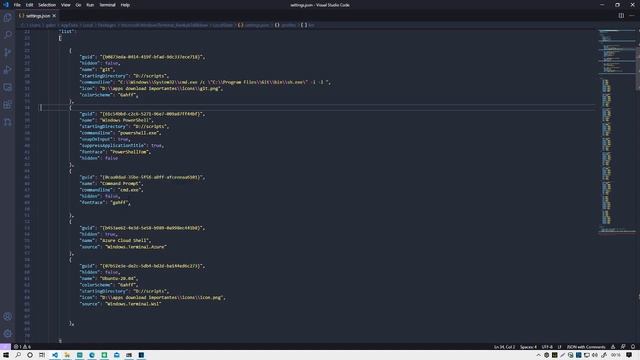This screenshot has height=360, width=640.
Task: Click the "Windows.Terminal.Wsl" source value
Action: click(133, 304)
